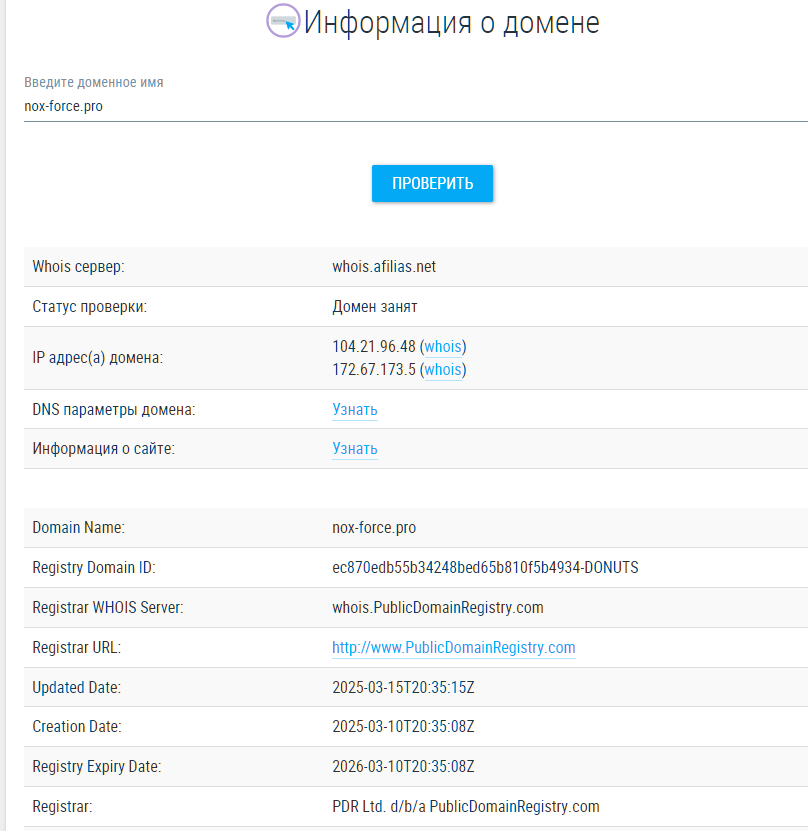Click the Registry Domain ID label
Image resolution: width=808 pixels, height=831 pixels.
pyautogui.click(x=94, y=568)
